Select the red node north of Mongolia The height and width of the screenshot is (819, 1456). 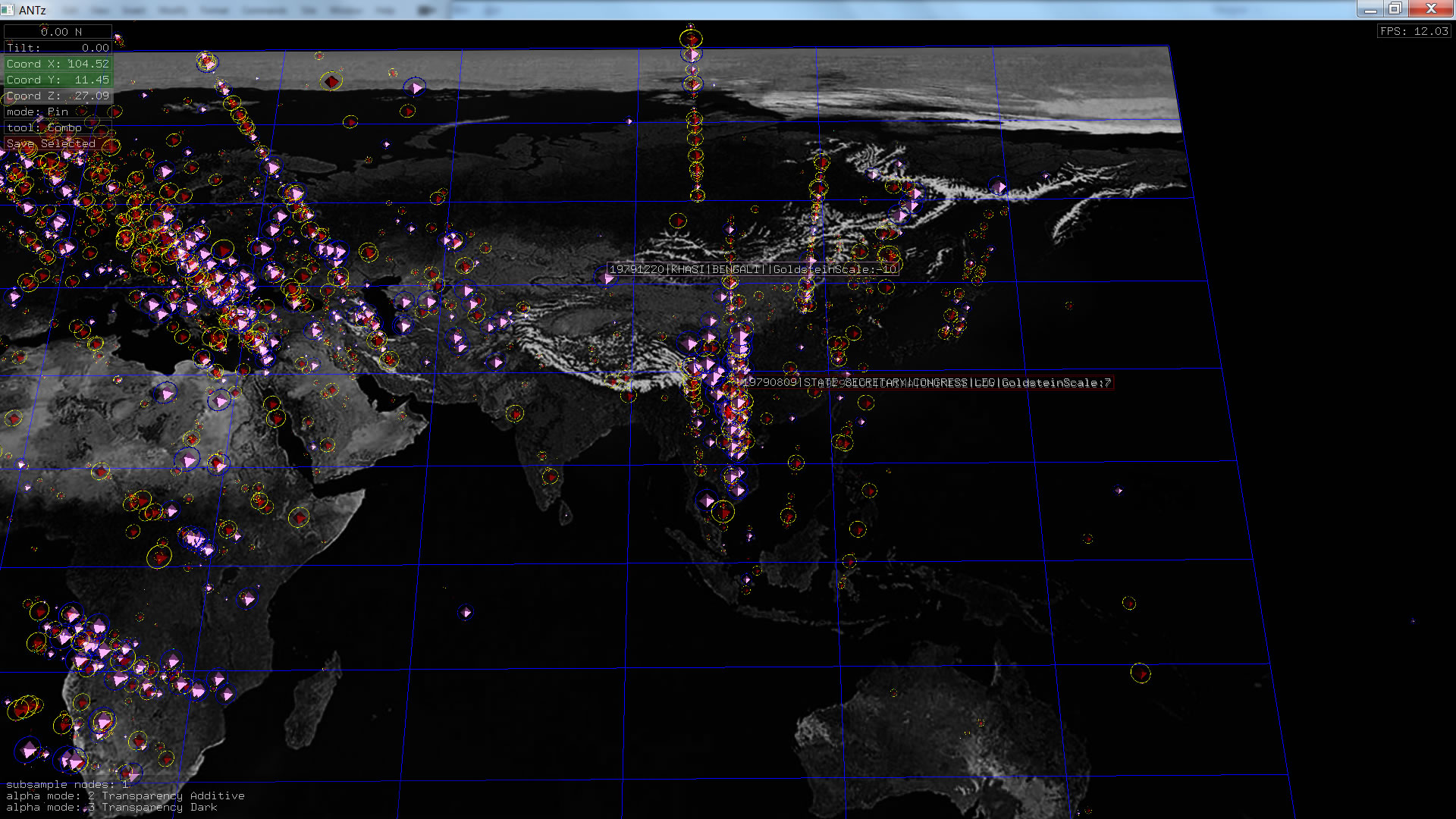click(678, 221)
